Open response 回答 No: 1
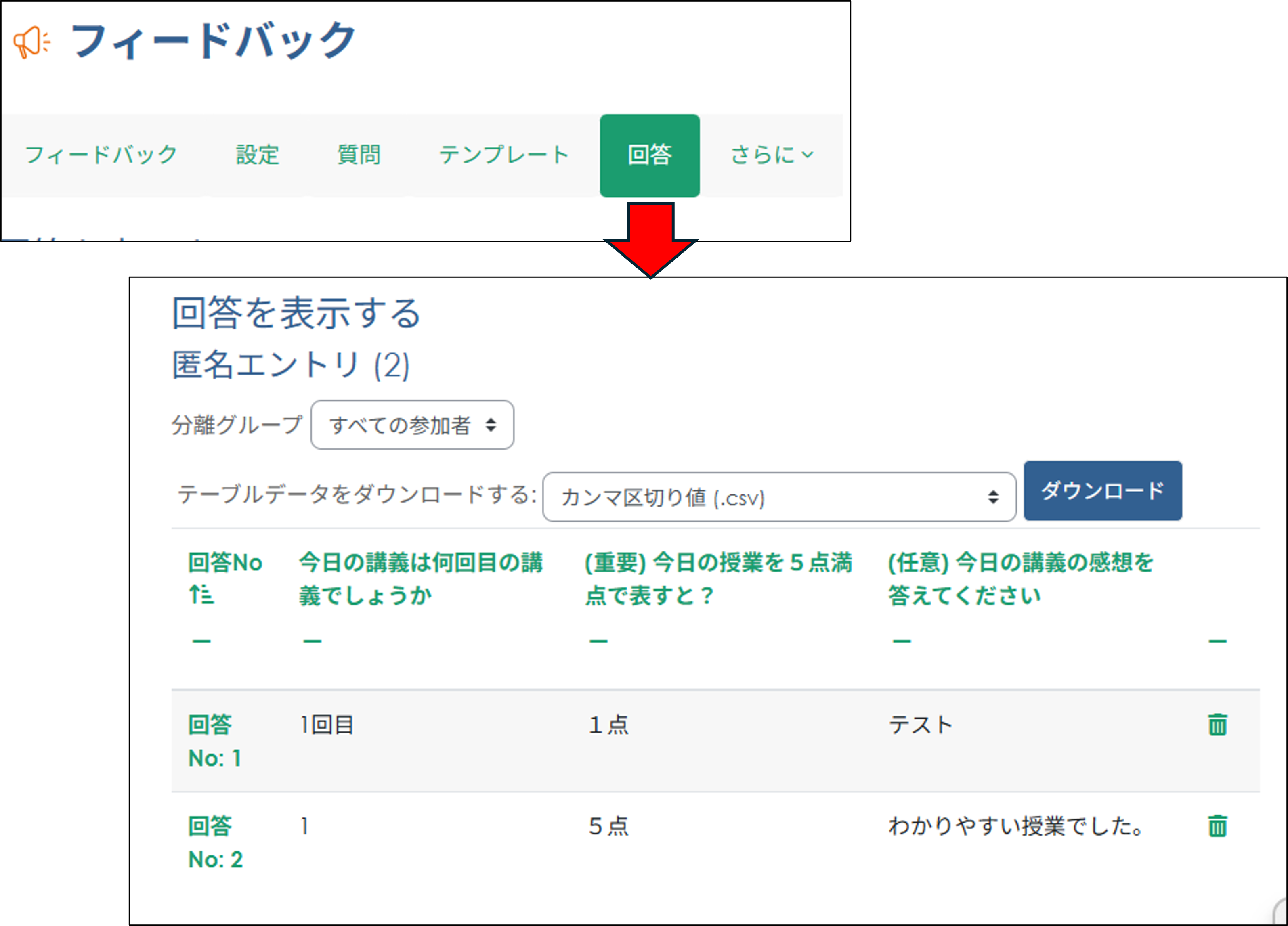The height and width of the screenshot is (926, 1288). pyautogui.click(x=215, y=740)
